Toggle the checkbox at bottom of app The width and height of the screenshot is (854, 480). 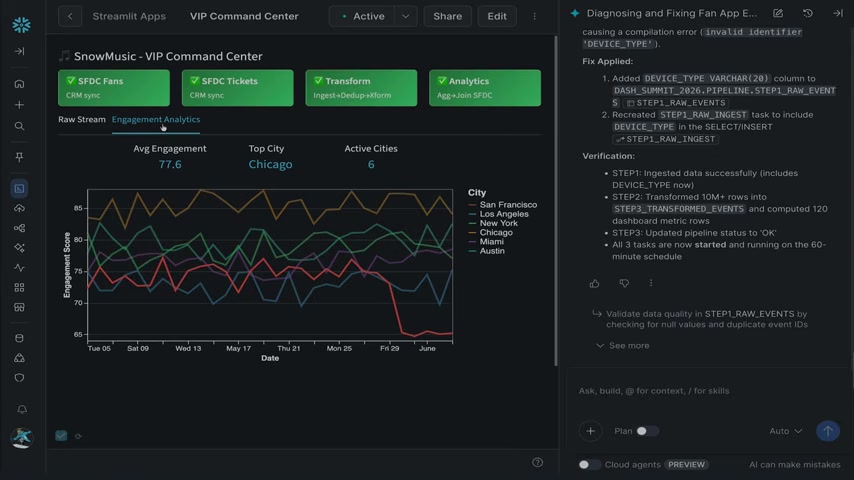pyautogui.click(x=61, y=436)
